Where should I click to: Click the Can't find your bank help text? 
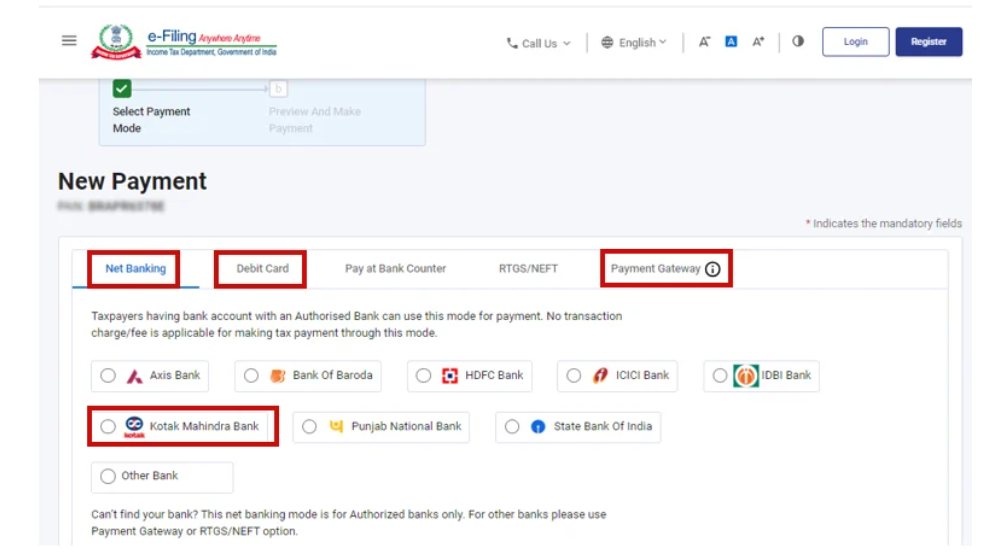tap(348, 523)
